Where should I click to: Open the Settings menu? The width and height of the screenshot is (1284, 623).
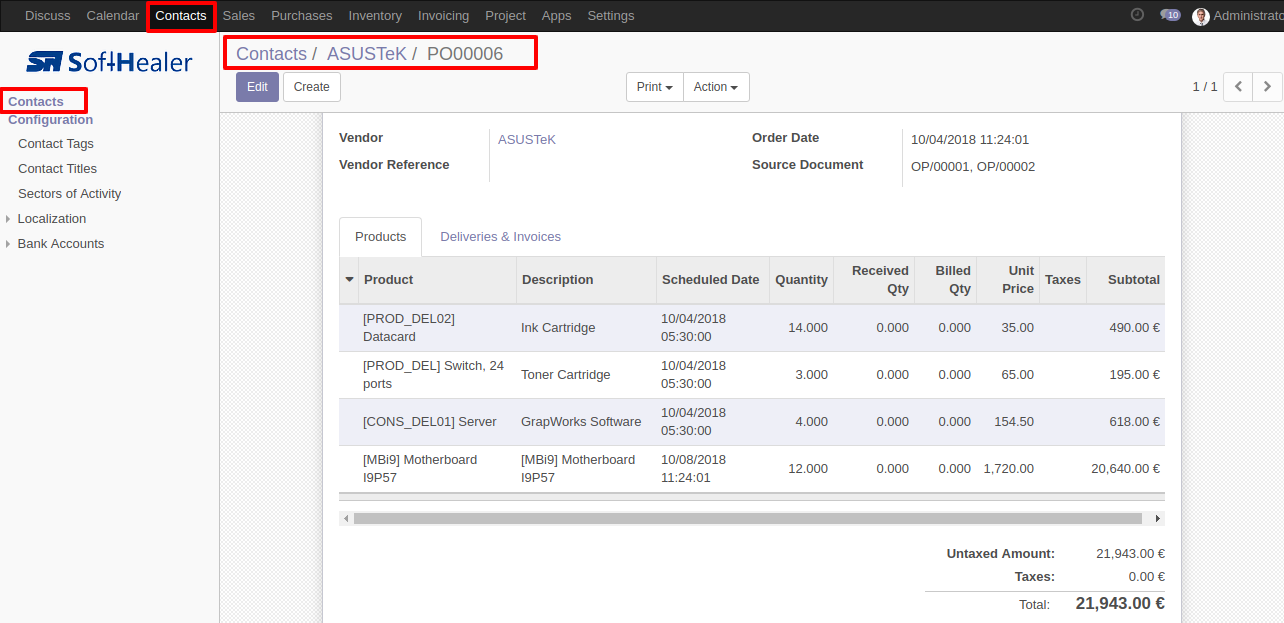(611, 16)
